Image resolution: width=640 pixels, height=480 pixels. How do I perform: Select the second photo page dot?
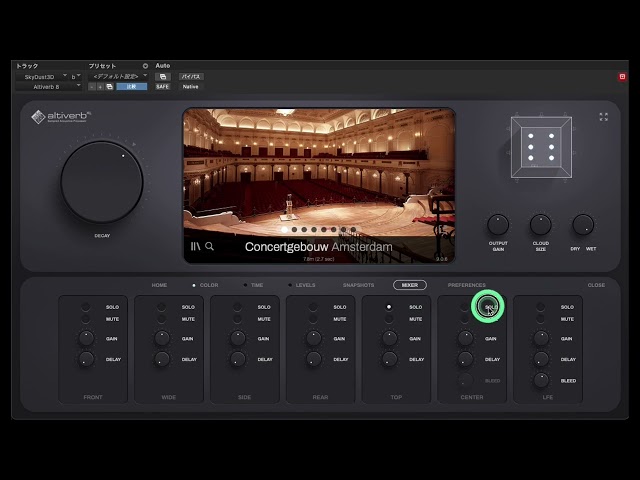294,230
